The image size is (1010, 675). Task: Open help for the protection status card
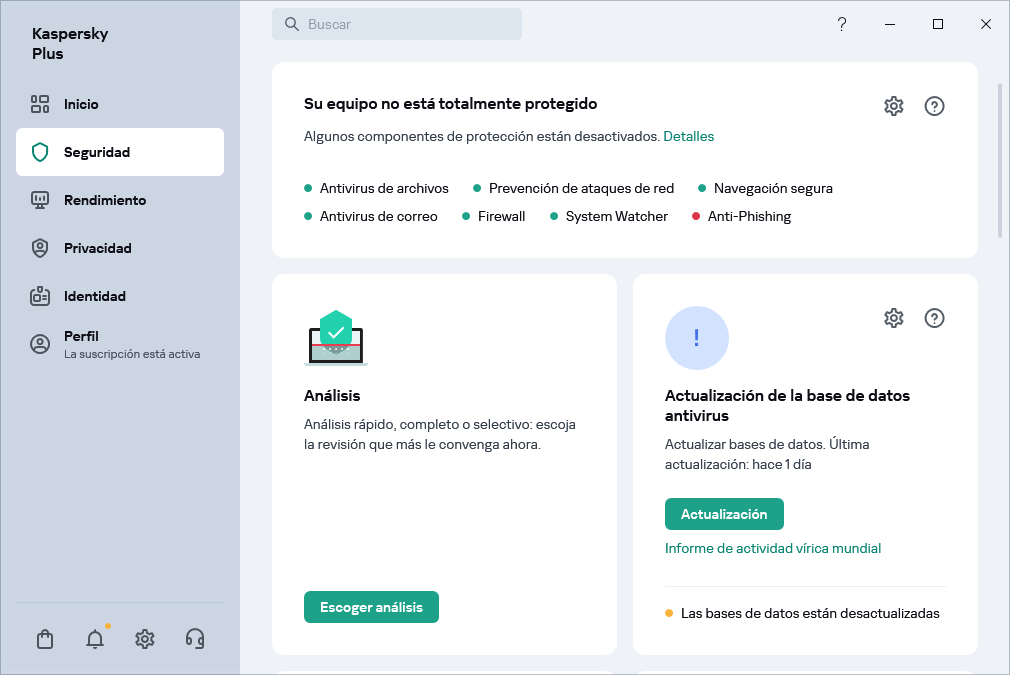[x=934, y=105]
